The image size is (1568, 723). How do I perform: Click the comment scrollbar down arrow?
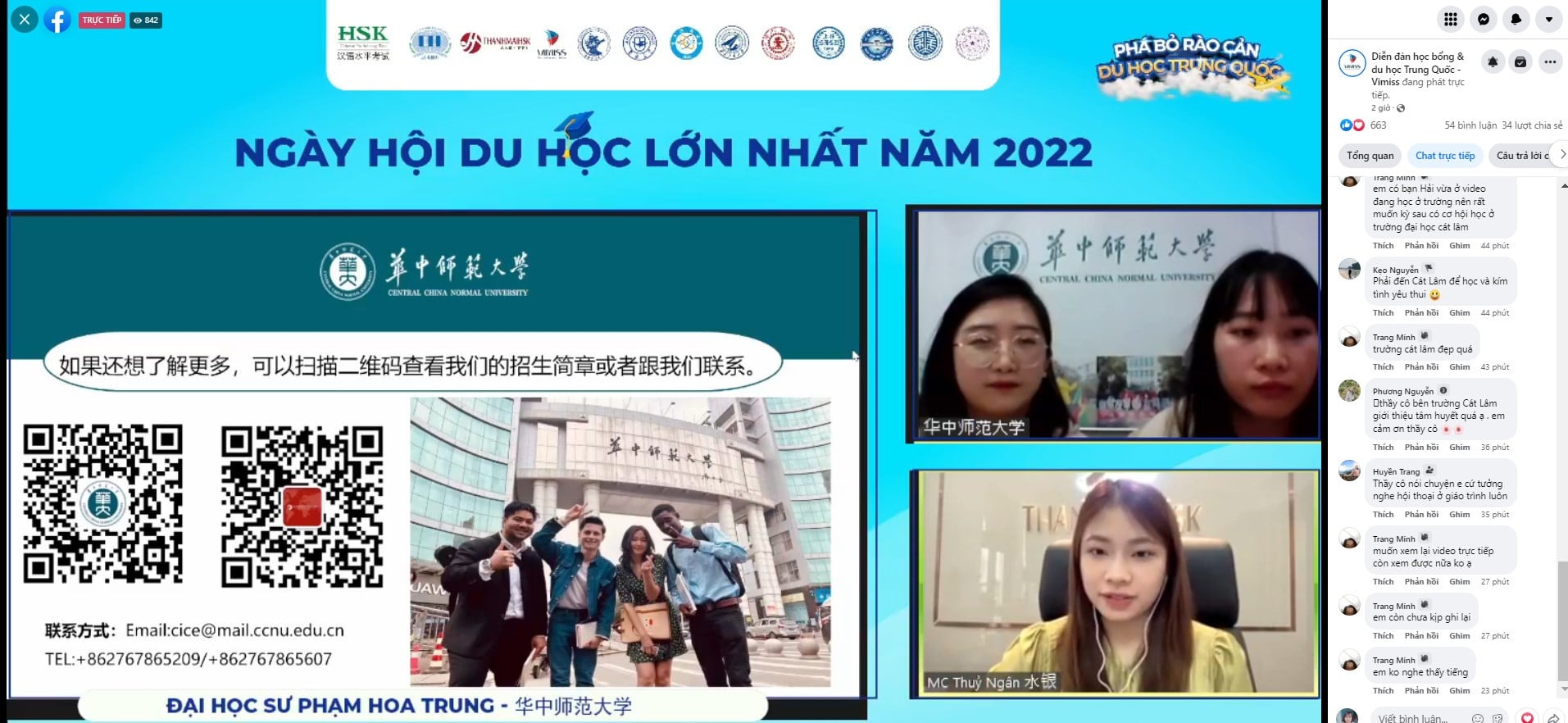(1563, 690)
